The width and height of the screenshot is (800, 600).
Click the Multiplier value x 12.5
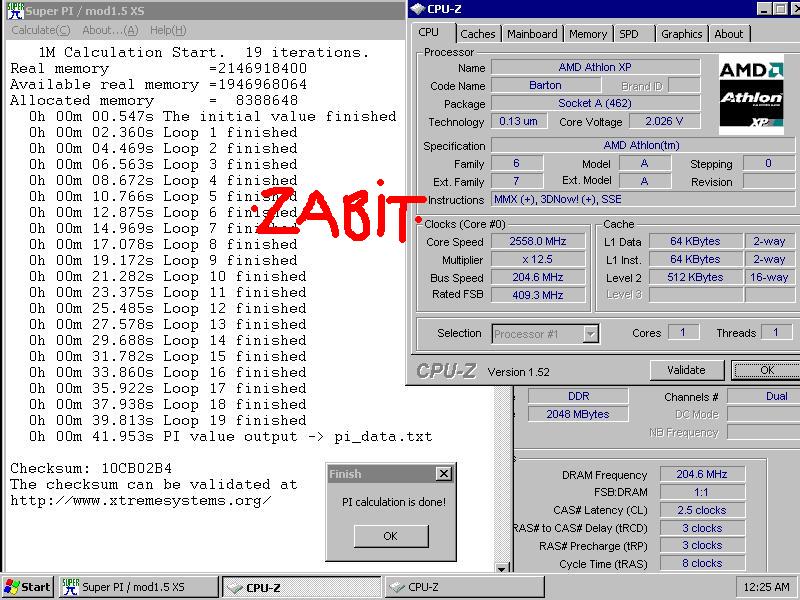[538, 259]
